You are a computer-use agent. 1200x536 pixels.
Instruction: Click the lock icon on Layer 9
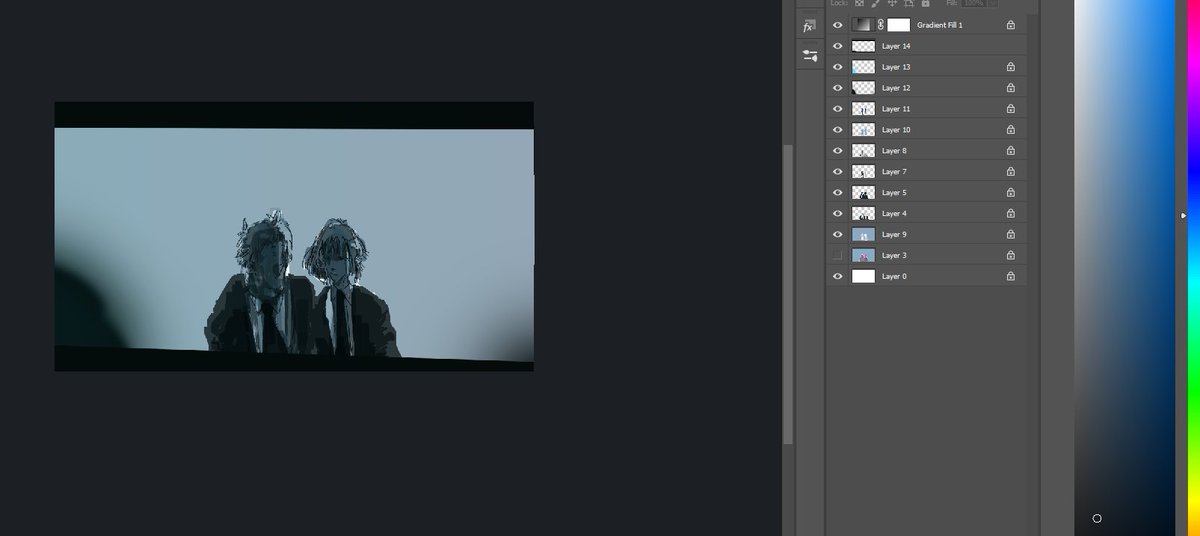pyautogui.click(x=1011, y=235)
